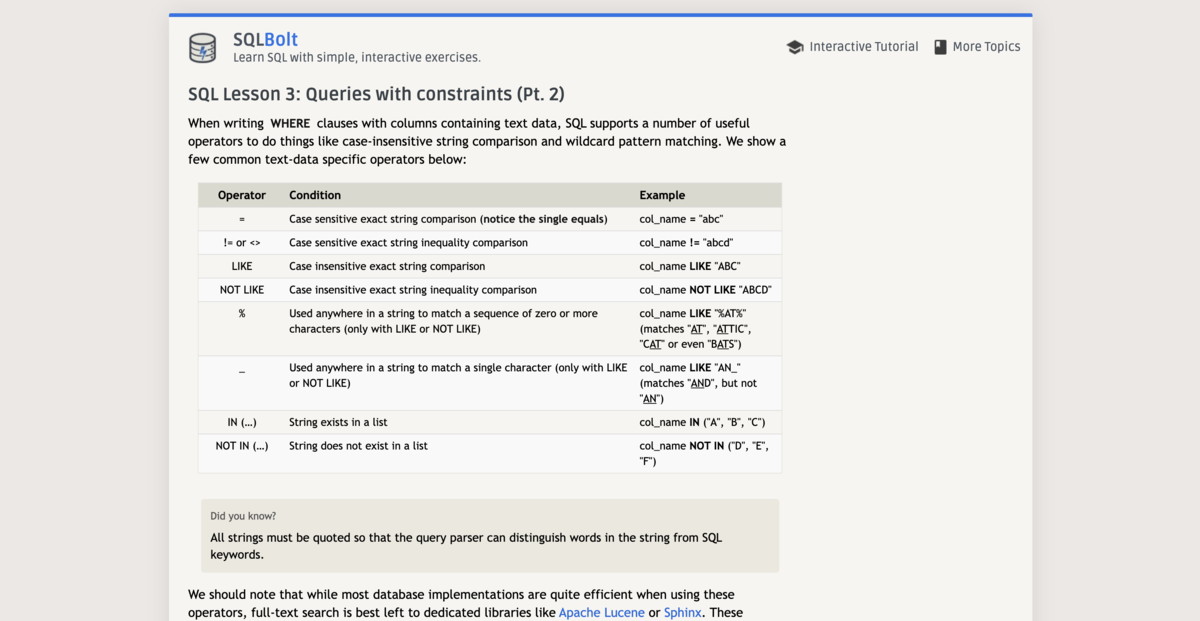Click the SQLBolt title text
The height and width of the screenshot is (621, 1200).
[x=265, y=39]
